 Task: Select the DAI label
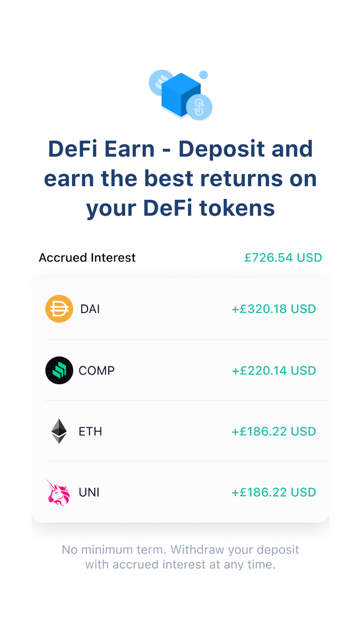(x=90, y=309)
